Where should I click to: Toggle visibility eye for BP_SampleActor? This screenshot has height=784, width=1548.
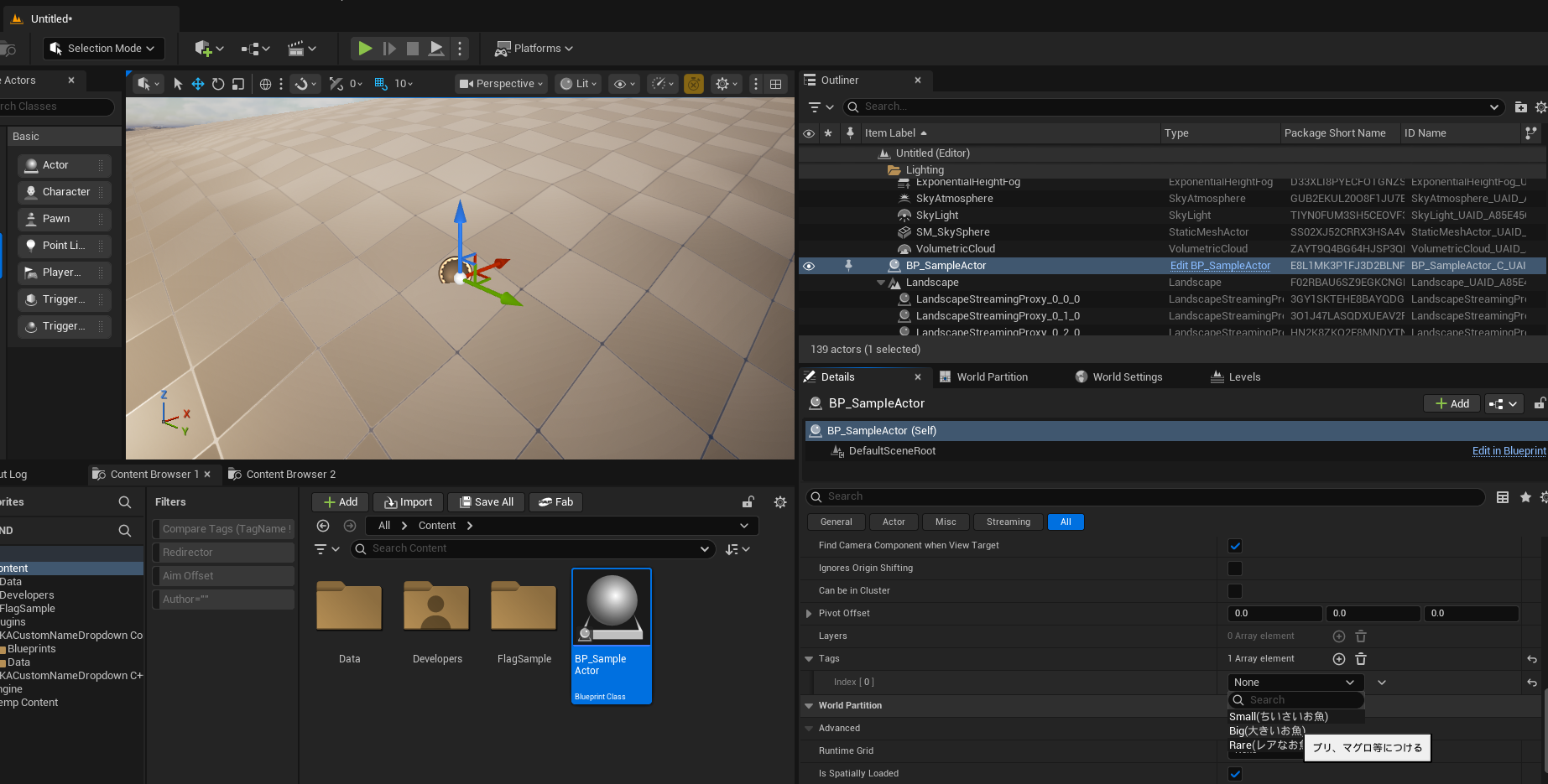point(809,266)
